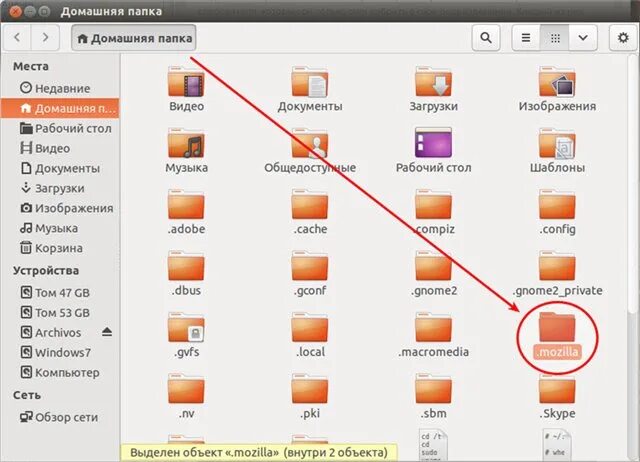
Task: Go forward with the right arrow button
Action: 45,38
